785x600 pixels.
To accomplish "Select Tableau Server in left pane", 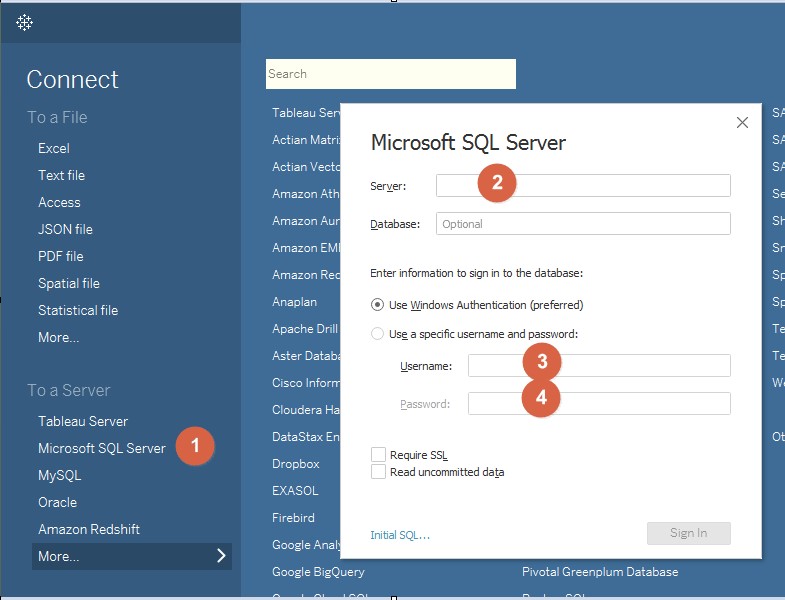I will pyautogui.click(x=83, y=421).
